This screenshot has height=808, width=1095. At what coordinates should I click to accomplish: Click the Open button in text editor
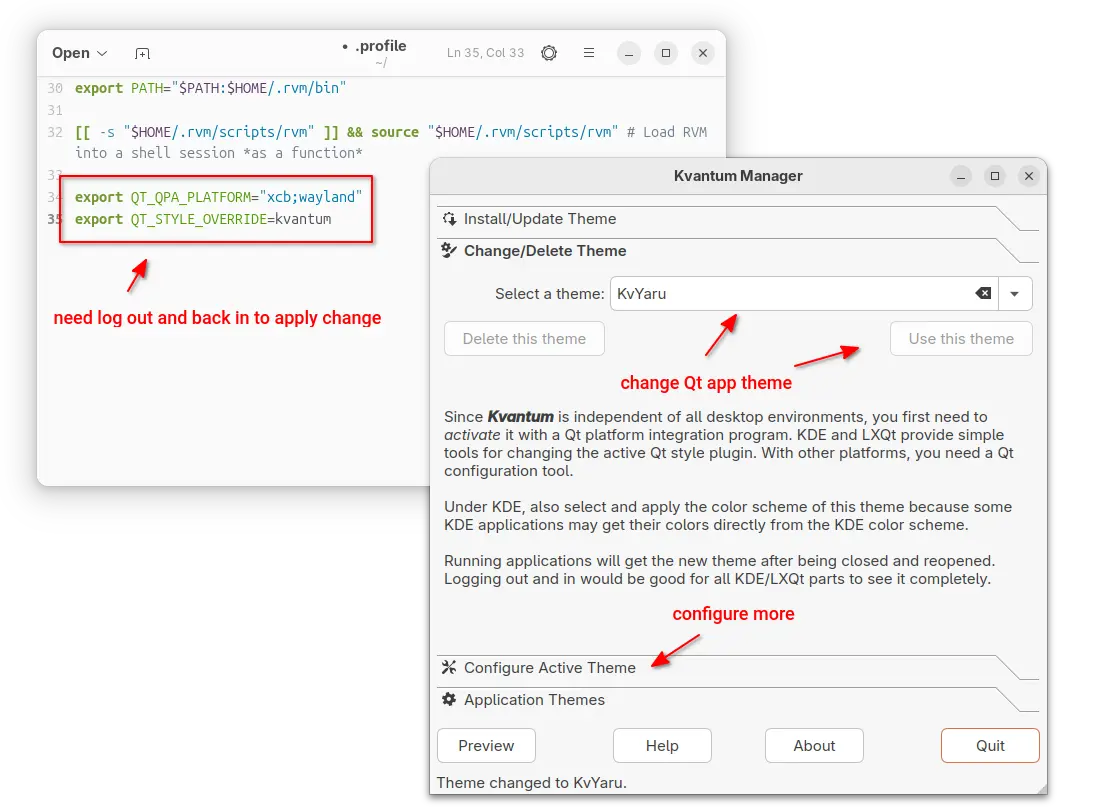(70, 53)
